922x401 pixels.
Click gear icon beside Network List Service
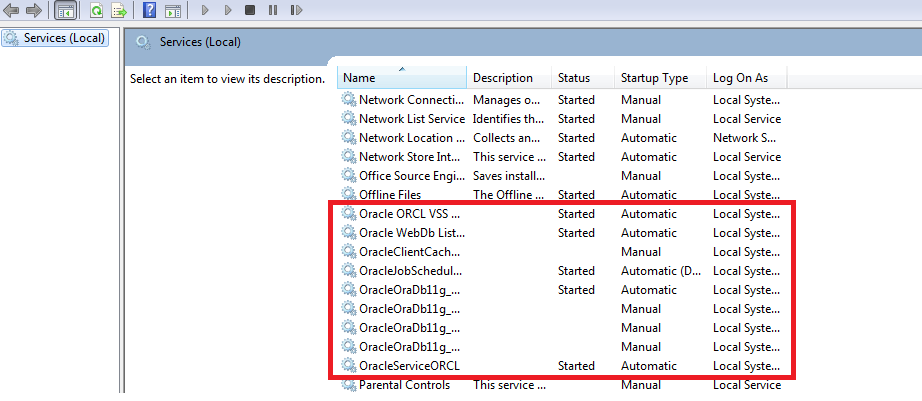349,118
